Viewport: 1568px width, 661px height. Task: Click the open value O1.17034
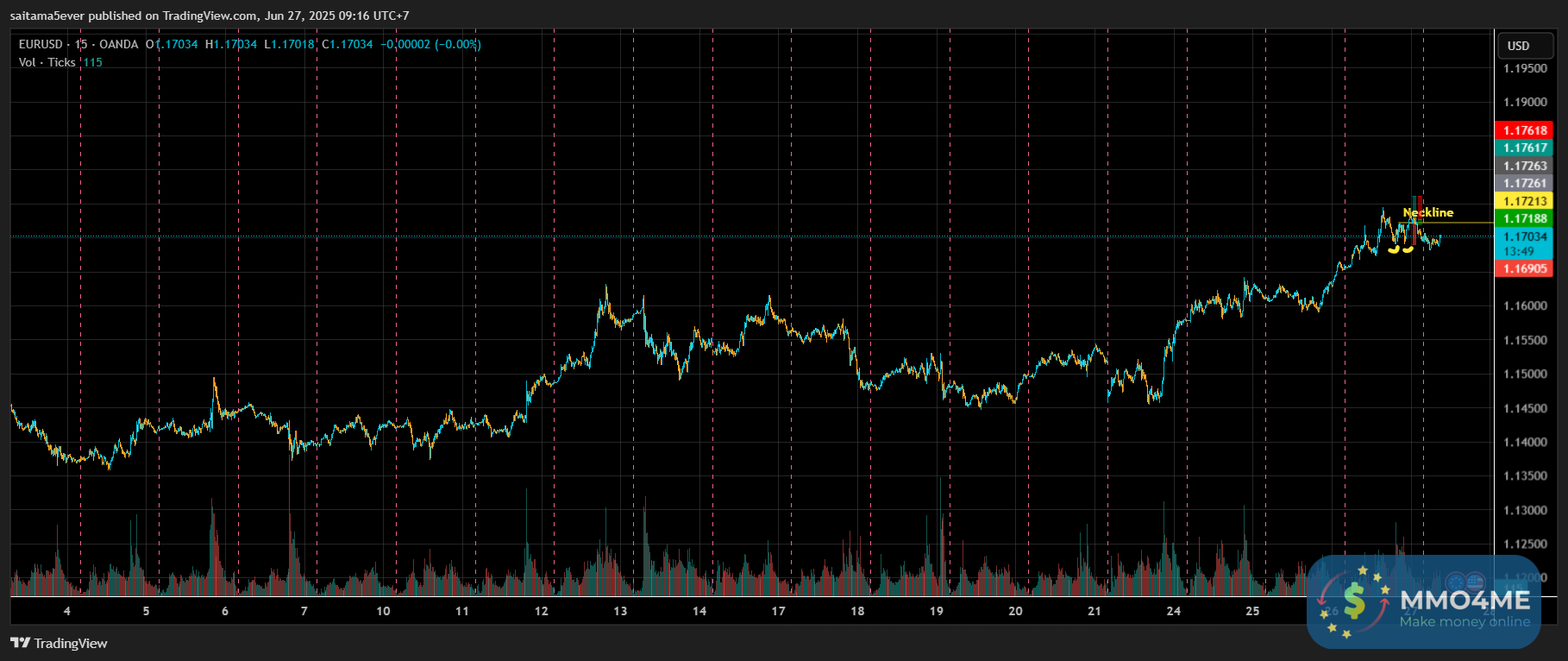click(172, 44)
